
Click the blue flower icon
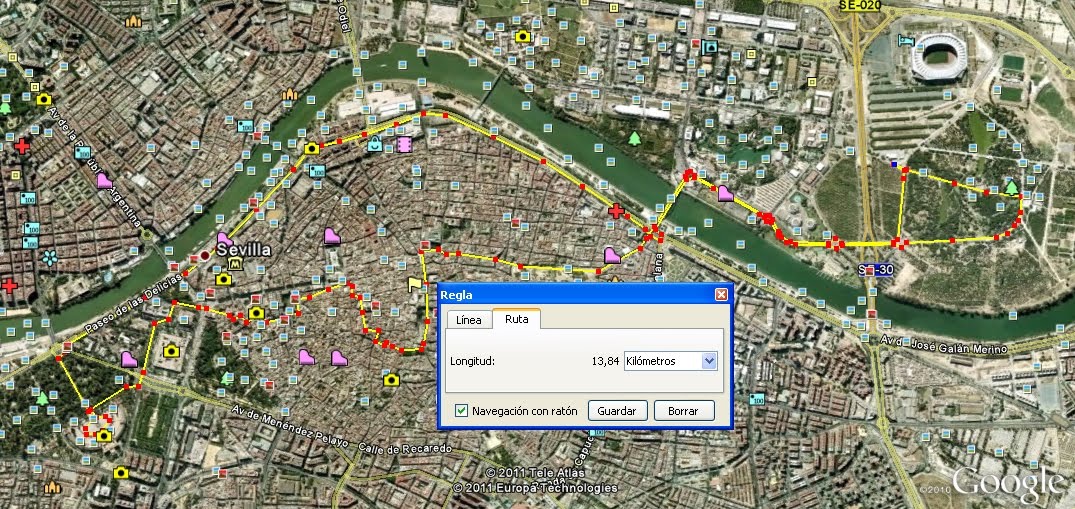(49, 258)
